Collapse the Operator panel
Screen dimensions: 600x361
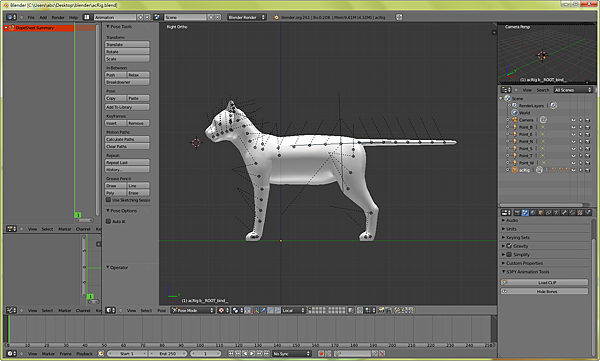[x=108, y=267]
